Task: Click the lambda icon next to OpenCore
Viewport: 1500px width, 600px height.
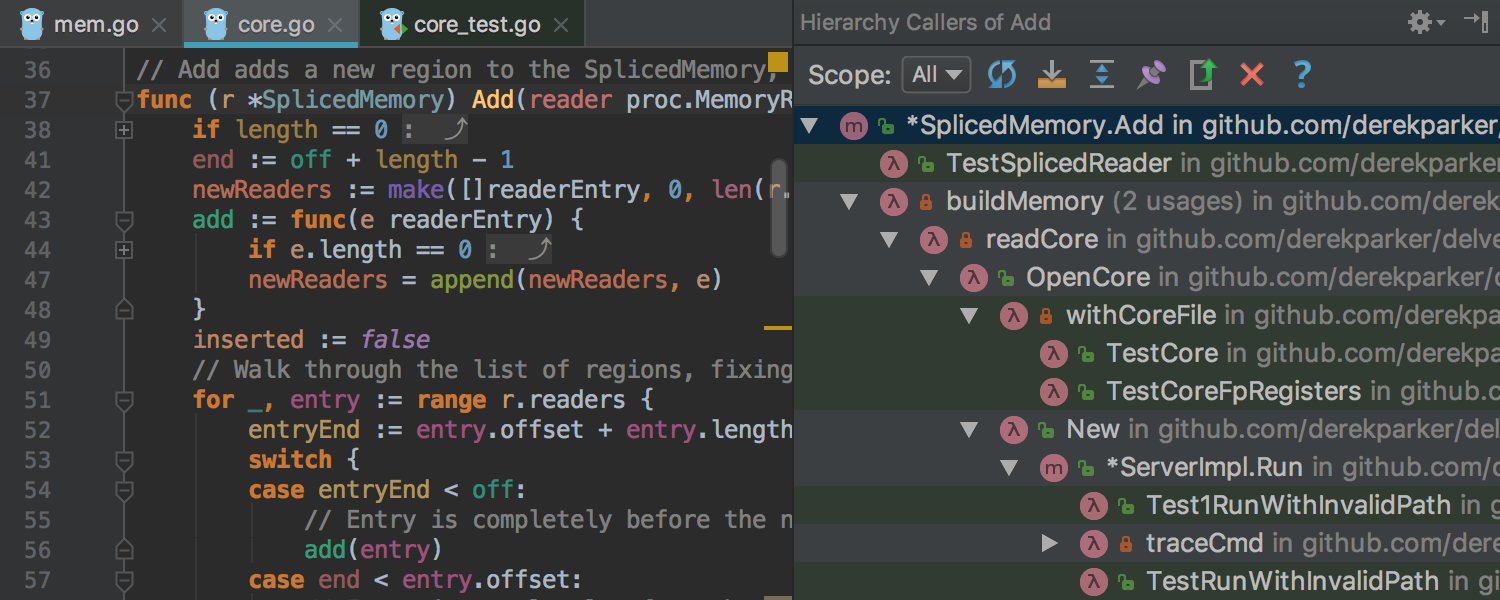Action: 974,278
